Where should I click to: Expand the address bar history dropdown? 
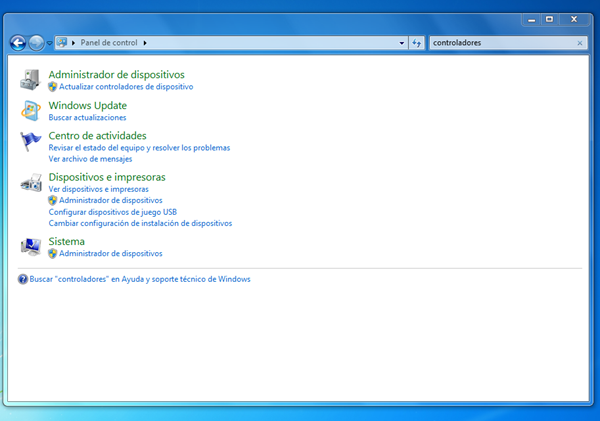[x=401, y=43]
